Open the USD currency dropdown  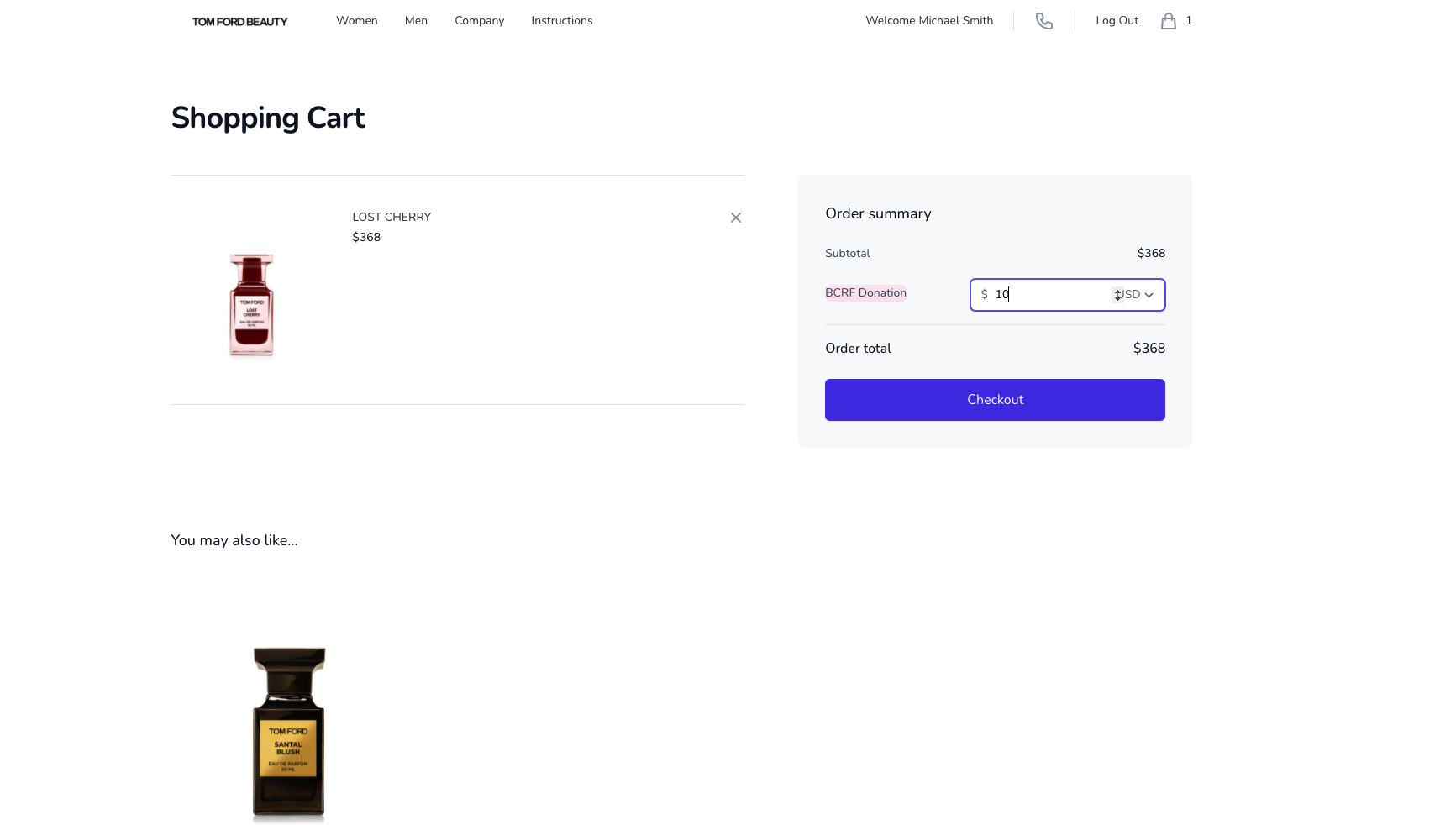pos(1132,295)
